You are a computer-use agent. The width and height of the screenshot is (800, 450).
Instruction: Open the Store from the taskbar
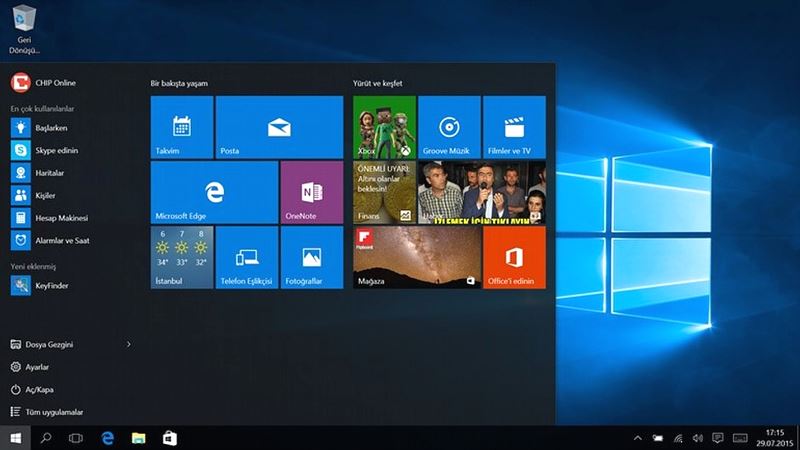pos(170,438)
